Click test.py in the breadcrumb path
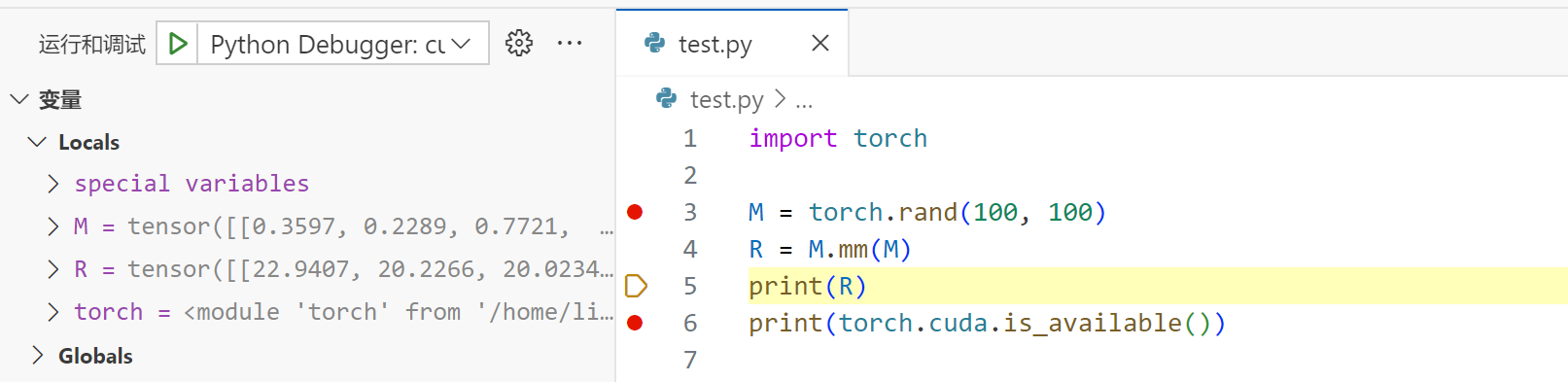The width and height of the screenshot is (1568, 382). (726, 99)
